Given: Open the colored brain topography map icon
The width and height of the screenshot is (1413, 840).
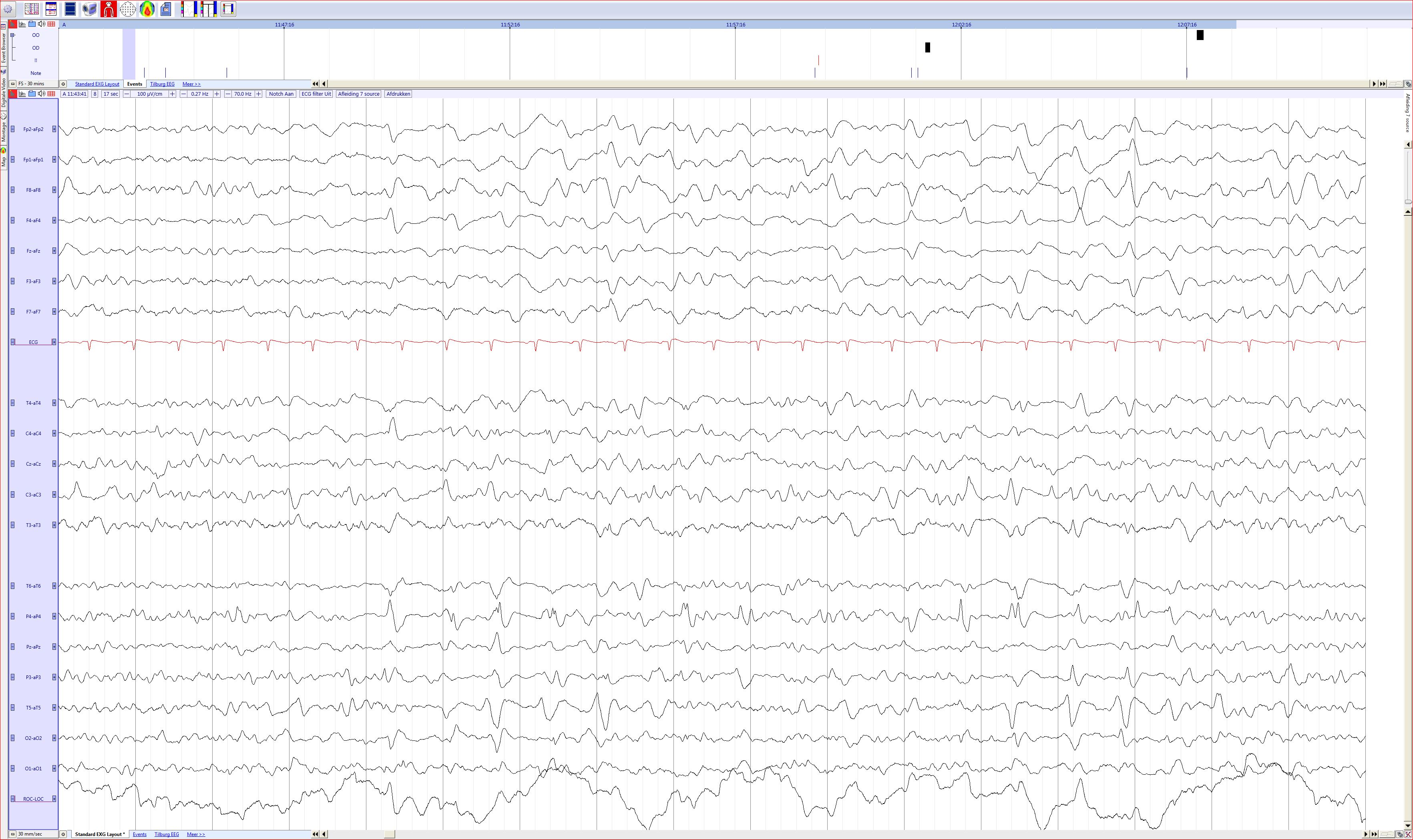Looking at the screenshot, I should 147,9.
